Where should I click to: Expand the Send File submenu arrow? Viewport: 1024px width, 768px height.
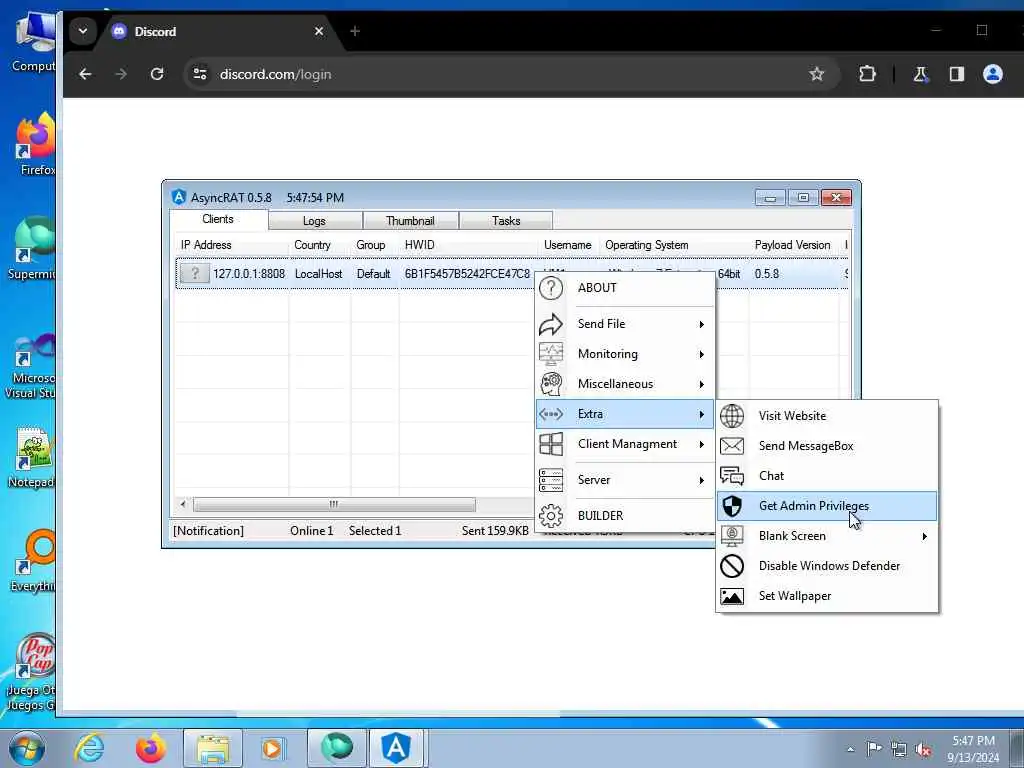(701, 325)
